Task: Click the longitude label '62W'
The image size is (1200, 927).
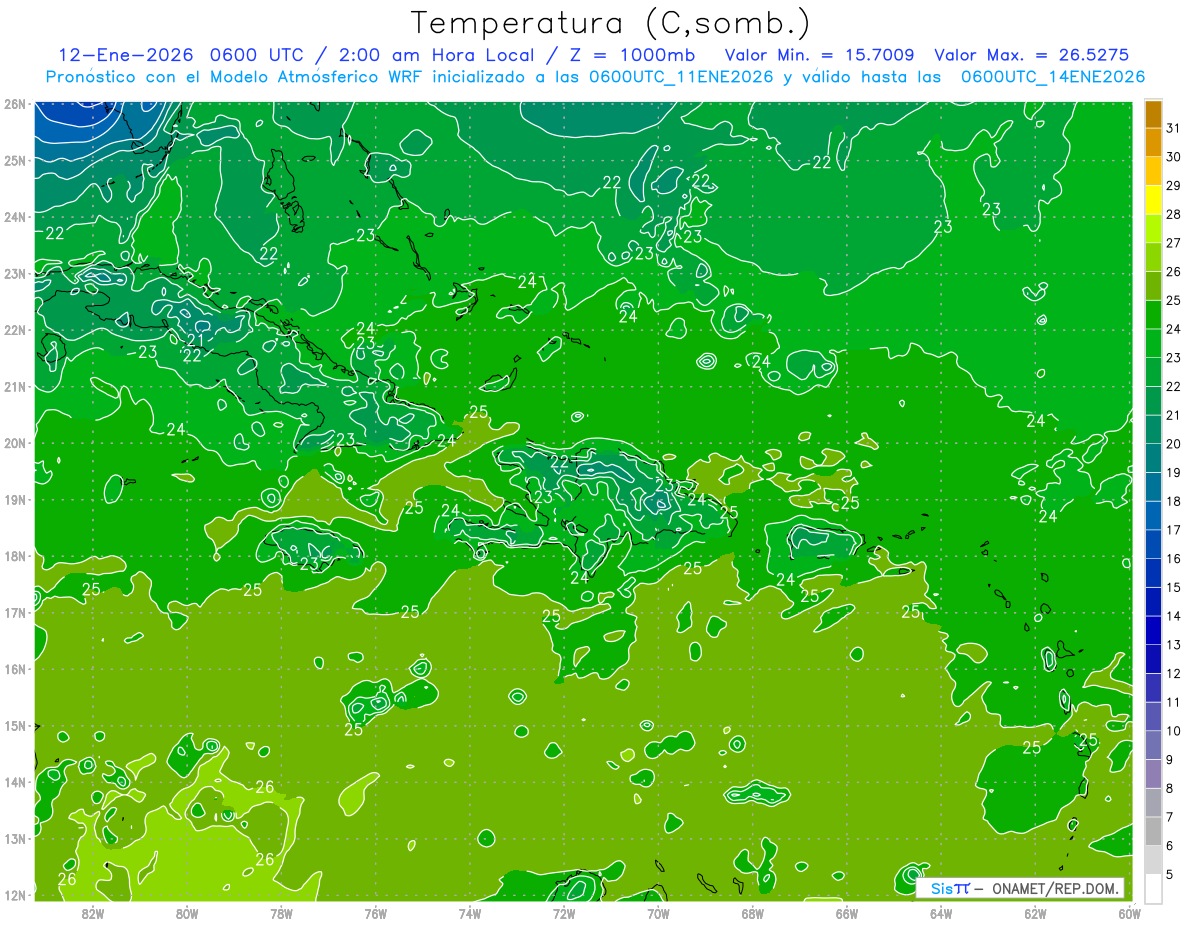Action: [x=1035, y=913]
